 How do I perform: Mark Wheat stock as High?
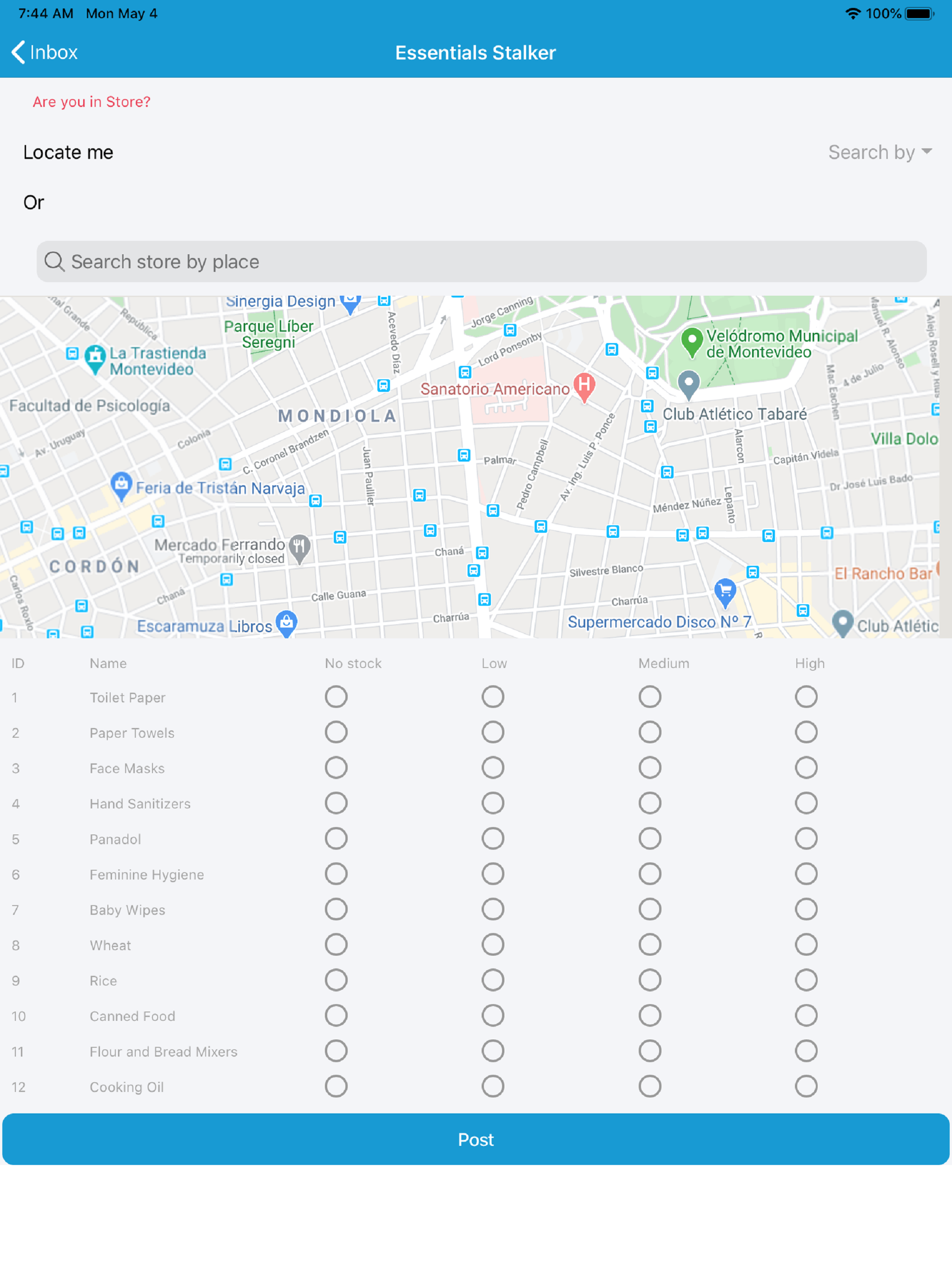(x=806, y=945)
